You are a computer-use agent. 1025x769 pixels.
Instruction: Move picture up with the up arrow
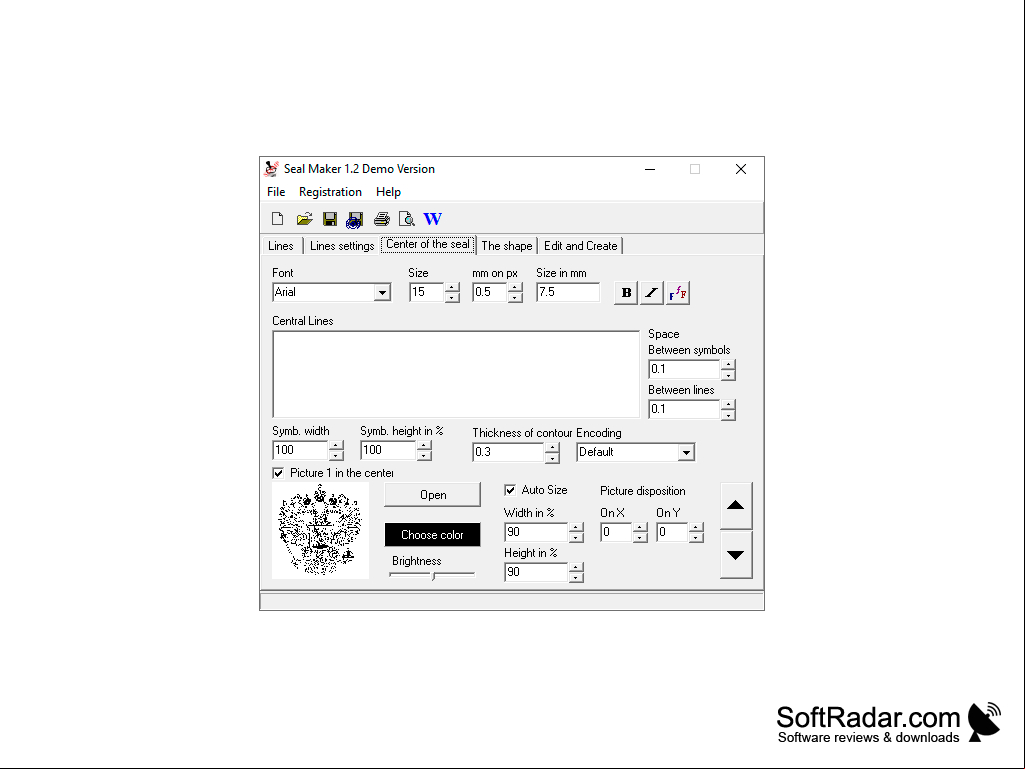[736, 505]
